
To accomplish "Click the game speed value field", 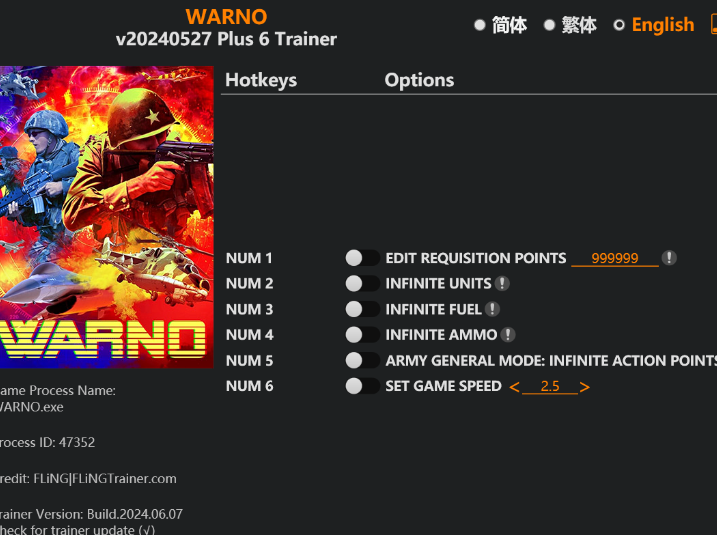I will (550, 386).
